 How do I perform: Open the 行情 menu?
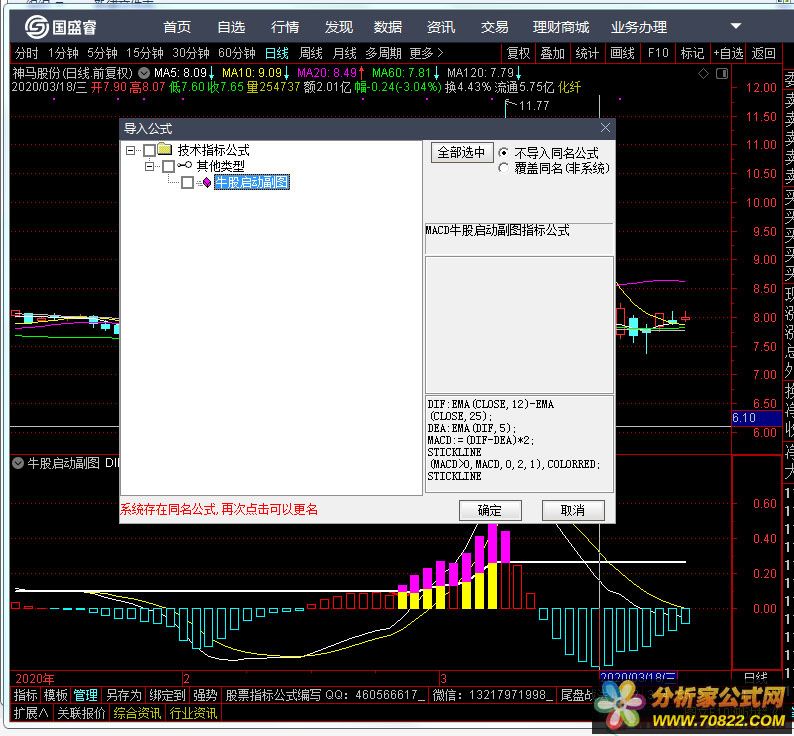point(285,27)
